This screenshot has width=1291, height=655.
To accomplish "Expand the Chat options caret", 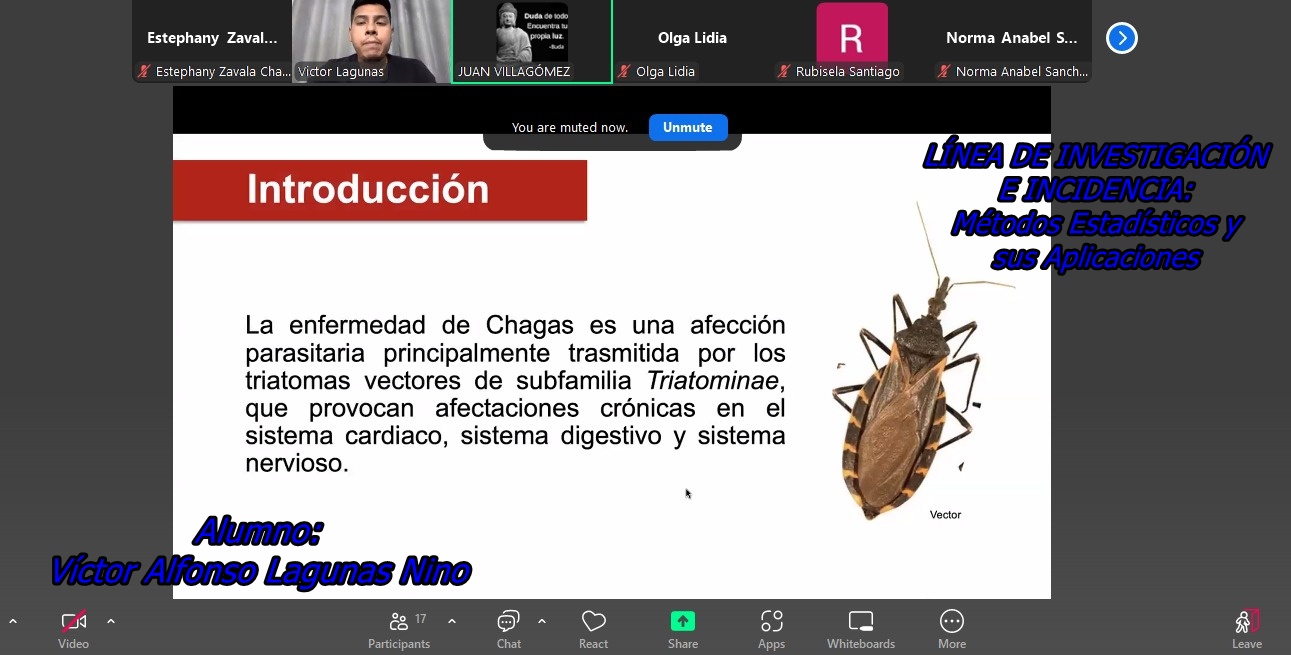I will point(542,621).
